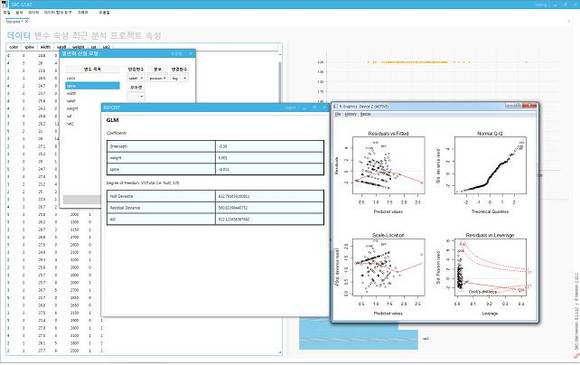Open the 그래프 menu
The width and height of the screenshot is (580, 365).
tap(83, 13)
